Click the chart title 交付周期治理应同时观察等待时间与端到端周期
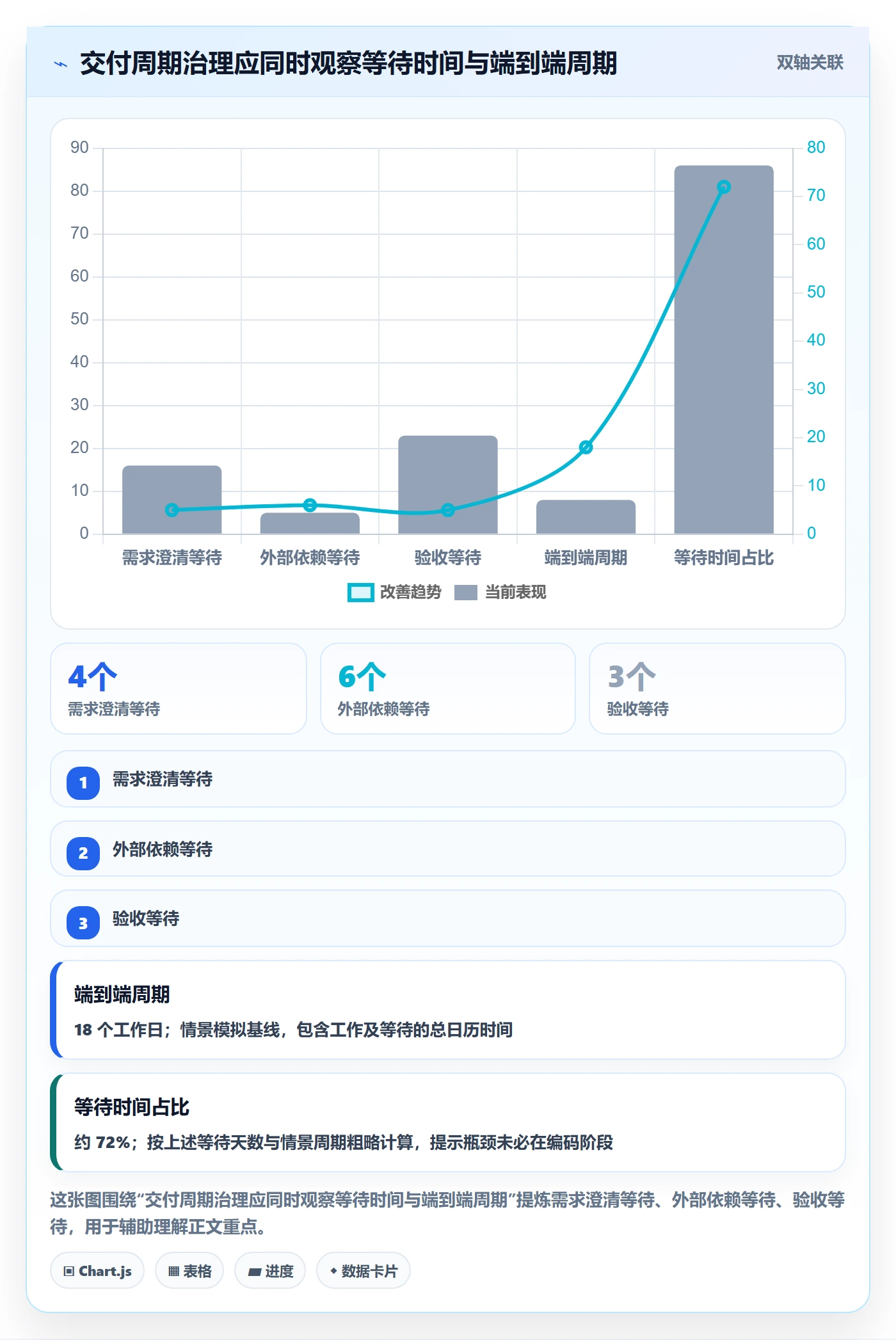 (348, 63)
